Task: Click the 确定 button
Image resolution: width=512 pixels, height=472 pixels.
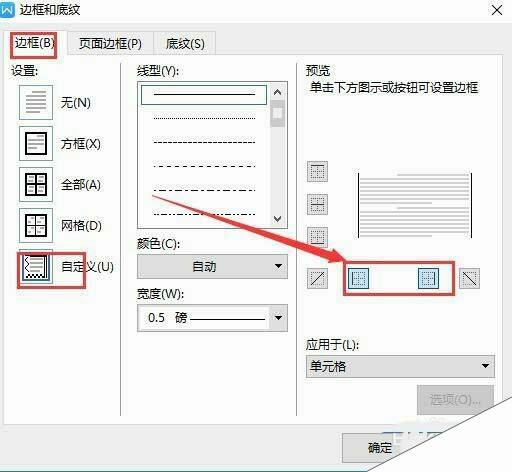Action: [380, 447]
